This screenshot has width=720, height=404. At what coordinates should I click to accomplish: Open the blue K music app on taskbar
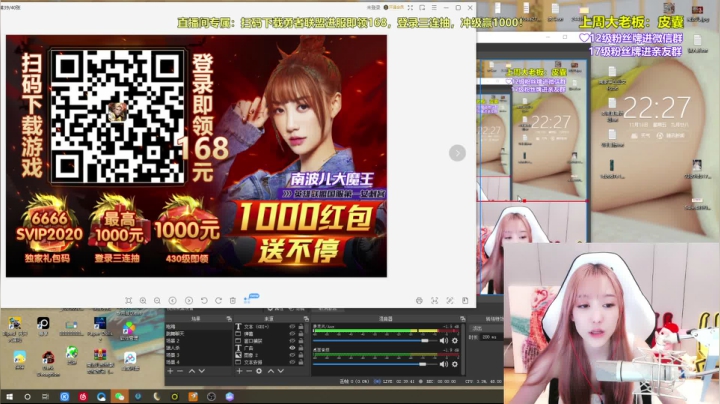coord(65,396)
